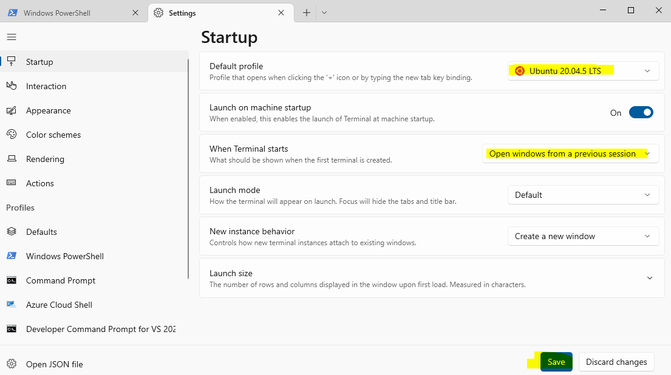This screenshot has width=671, height=375.
Task: Open the Default profile dropdown
Action: point(583,71)
